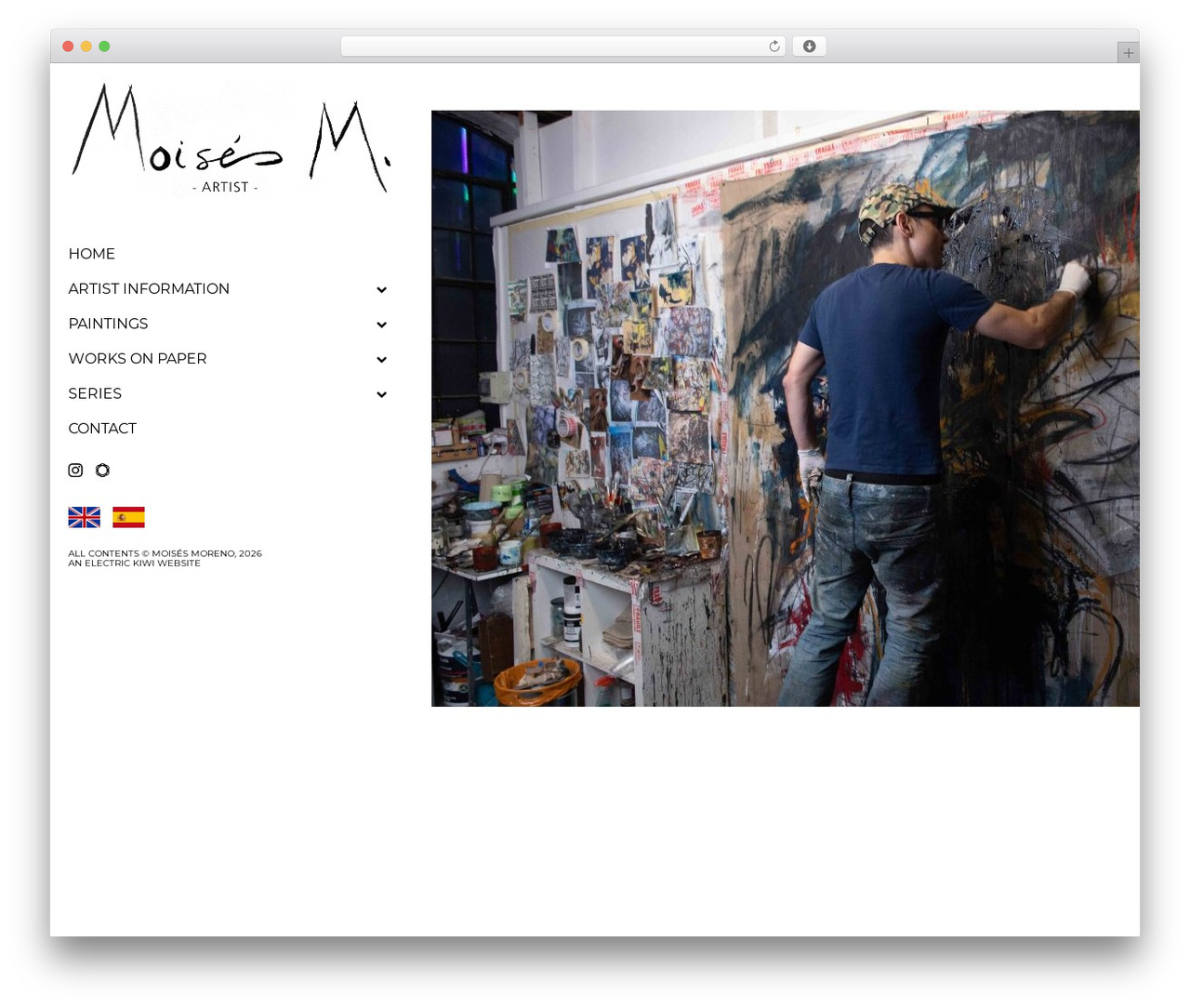This screenshot has height=1008, width=1190.
Task: Click the yellow minimize window button
Action: tap(86, 46)
